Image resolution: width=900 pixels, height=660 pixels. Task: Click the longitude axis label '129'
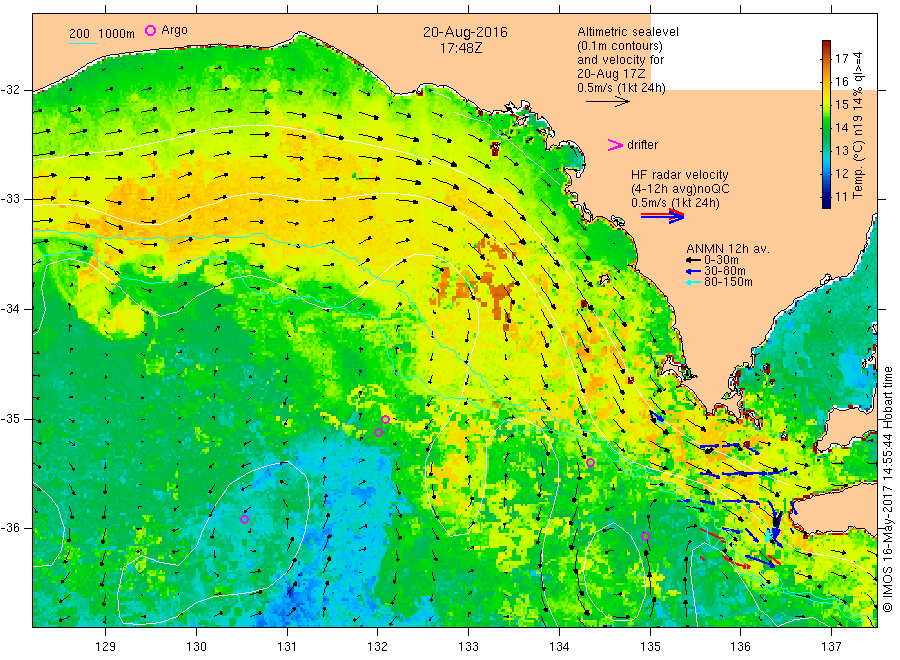tap(106, 647)
